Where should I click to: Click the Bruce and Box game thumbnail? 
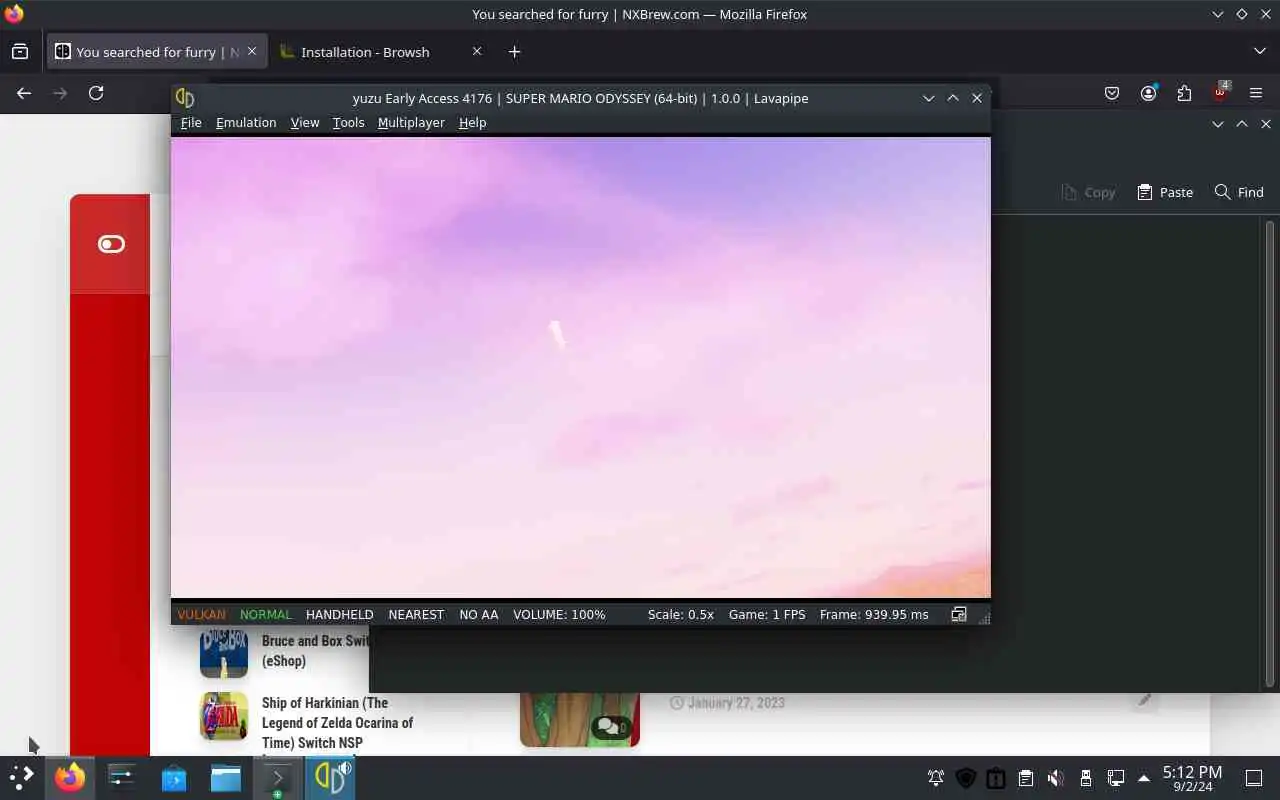point(224,652)
